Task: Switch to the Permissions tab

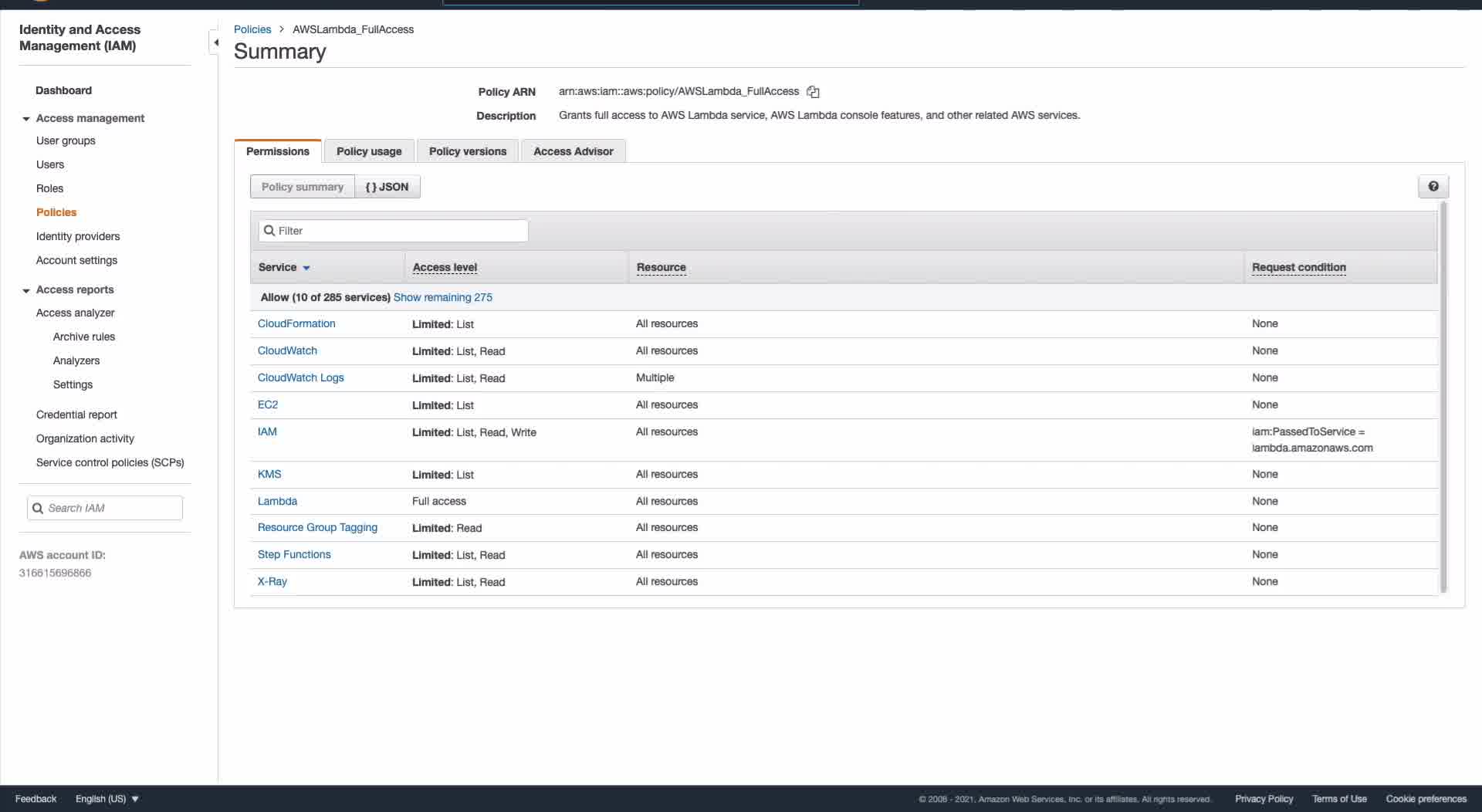Action: 278,151
